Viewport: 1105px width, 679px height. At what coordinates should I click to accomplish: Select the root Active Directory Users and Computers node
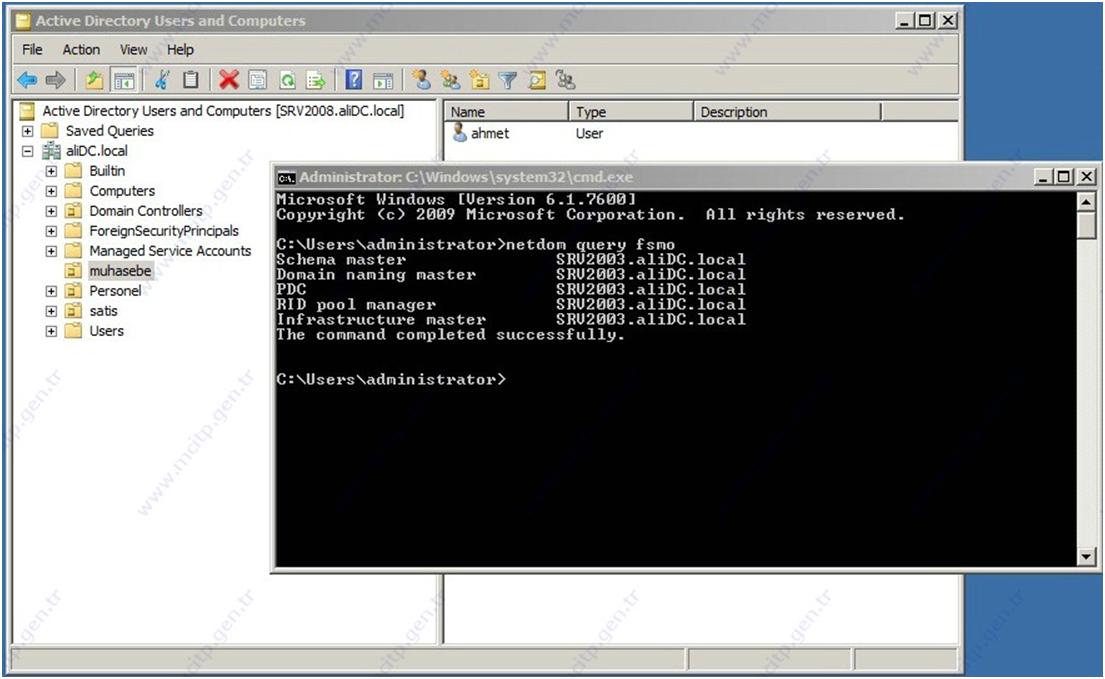(223, 111)
